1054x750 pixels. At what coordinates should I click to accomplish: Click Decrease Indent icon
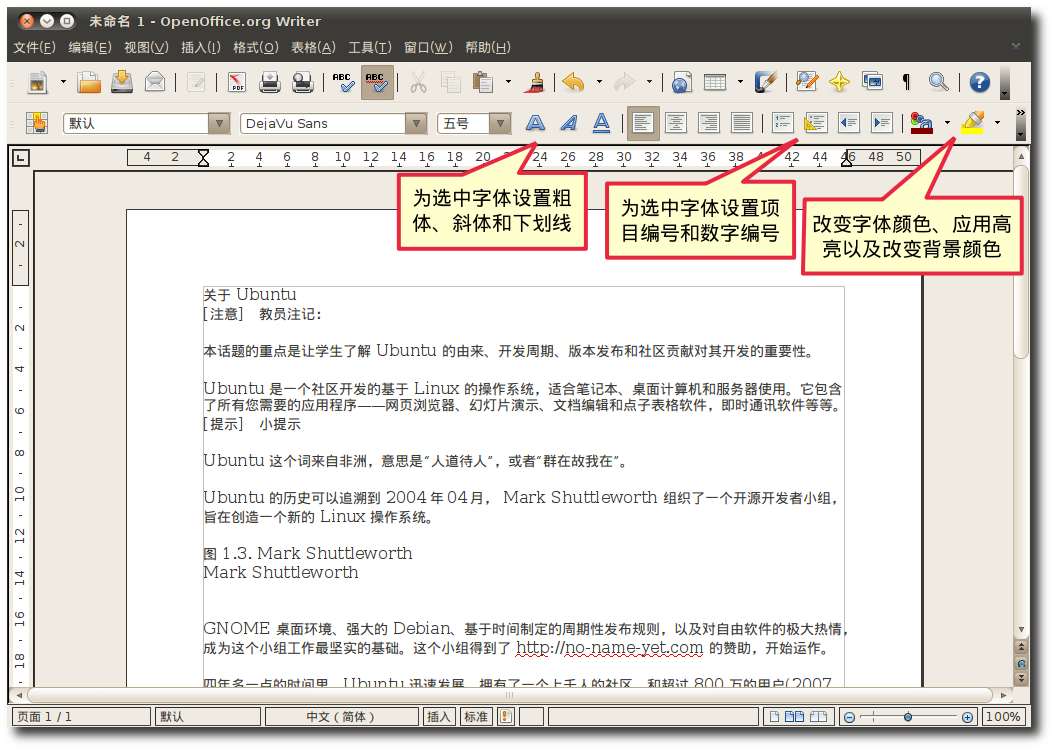click(848, 123)
